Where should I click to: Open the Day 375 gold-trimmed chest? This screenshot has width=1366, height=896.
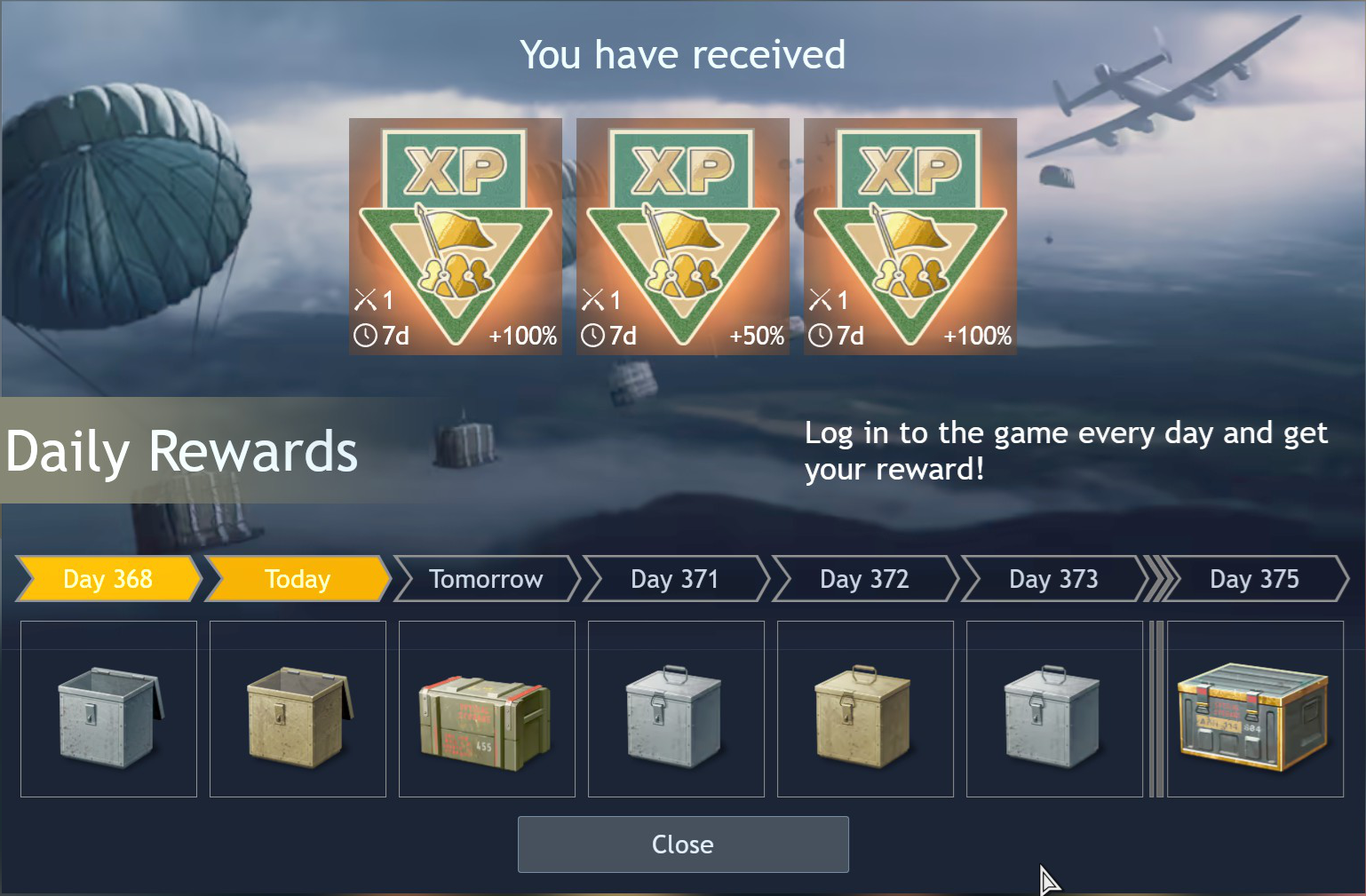(1255, 709)
